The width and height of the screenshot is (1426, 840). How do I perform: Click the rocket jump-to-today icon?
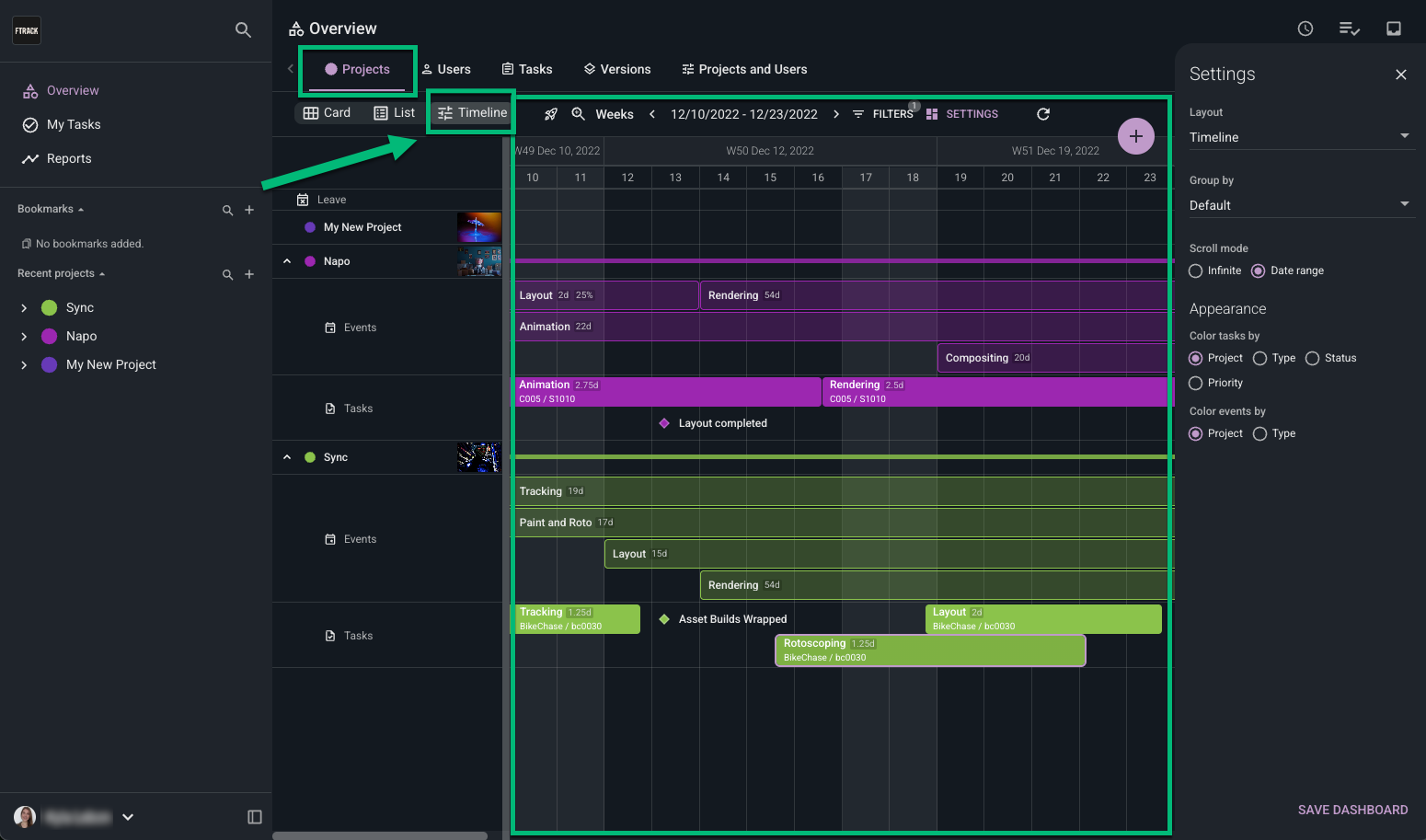point(550,113)
